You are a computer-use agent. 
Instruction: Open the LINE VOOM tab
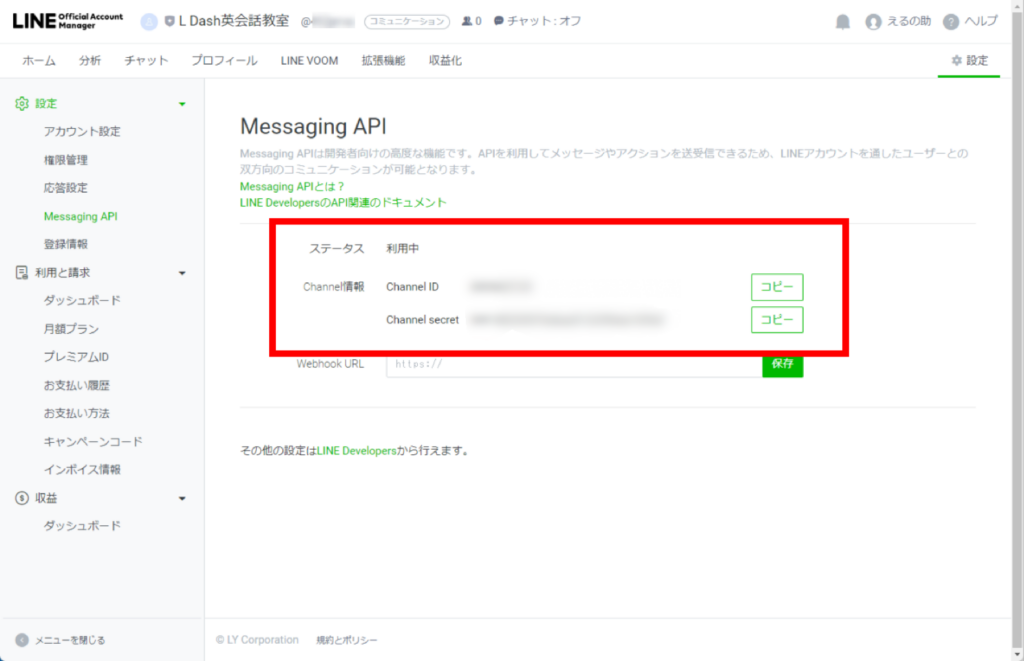(x=310, y=61)
